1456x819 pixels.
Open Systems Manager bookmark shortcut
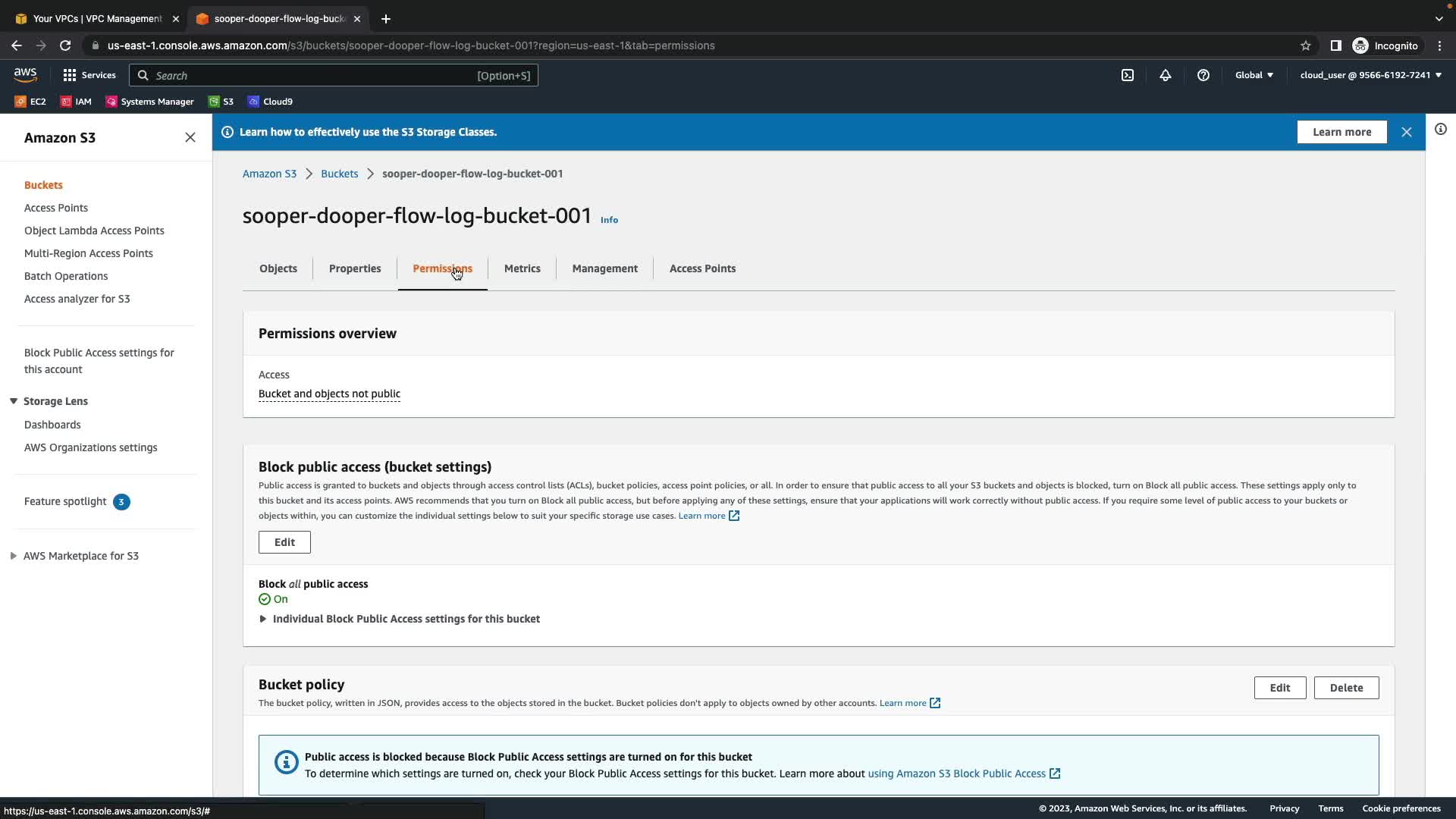(150, 102)
